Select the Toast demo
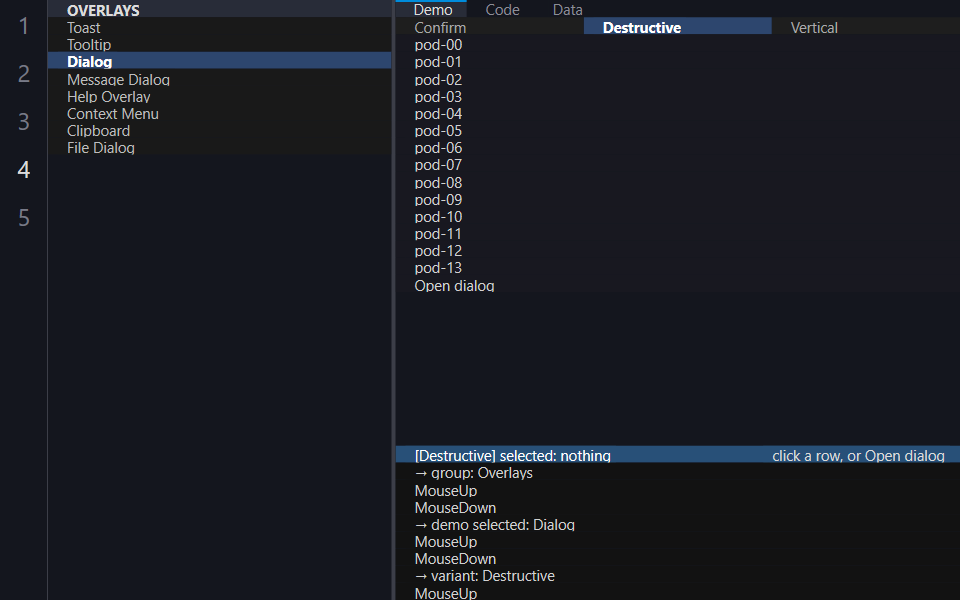This screenshot has width=960, height=600. tap(219, 28)
